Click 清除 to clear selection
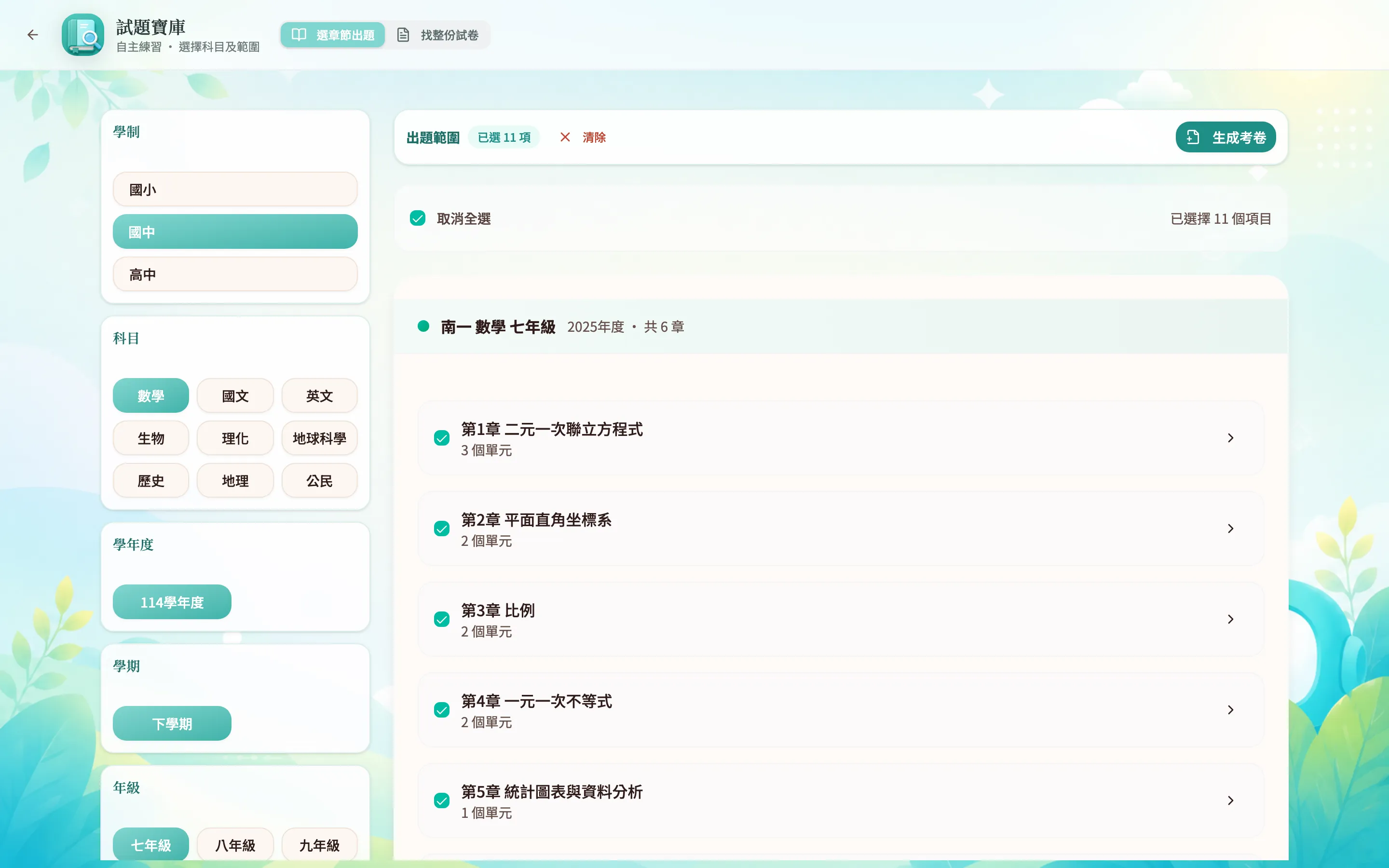1389x868 pixels. pyautogui.click(x=594, y=137)
